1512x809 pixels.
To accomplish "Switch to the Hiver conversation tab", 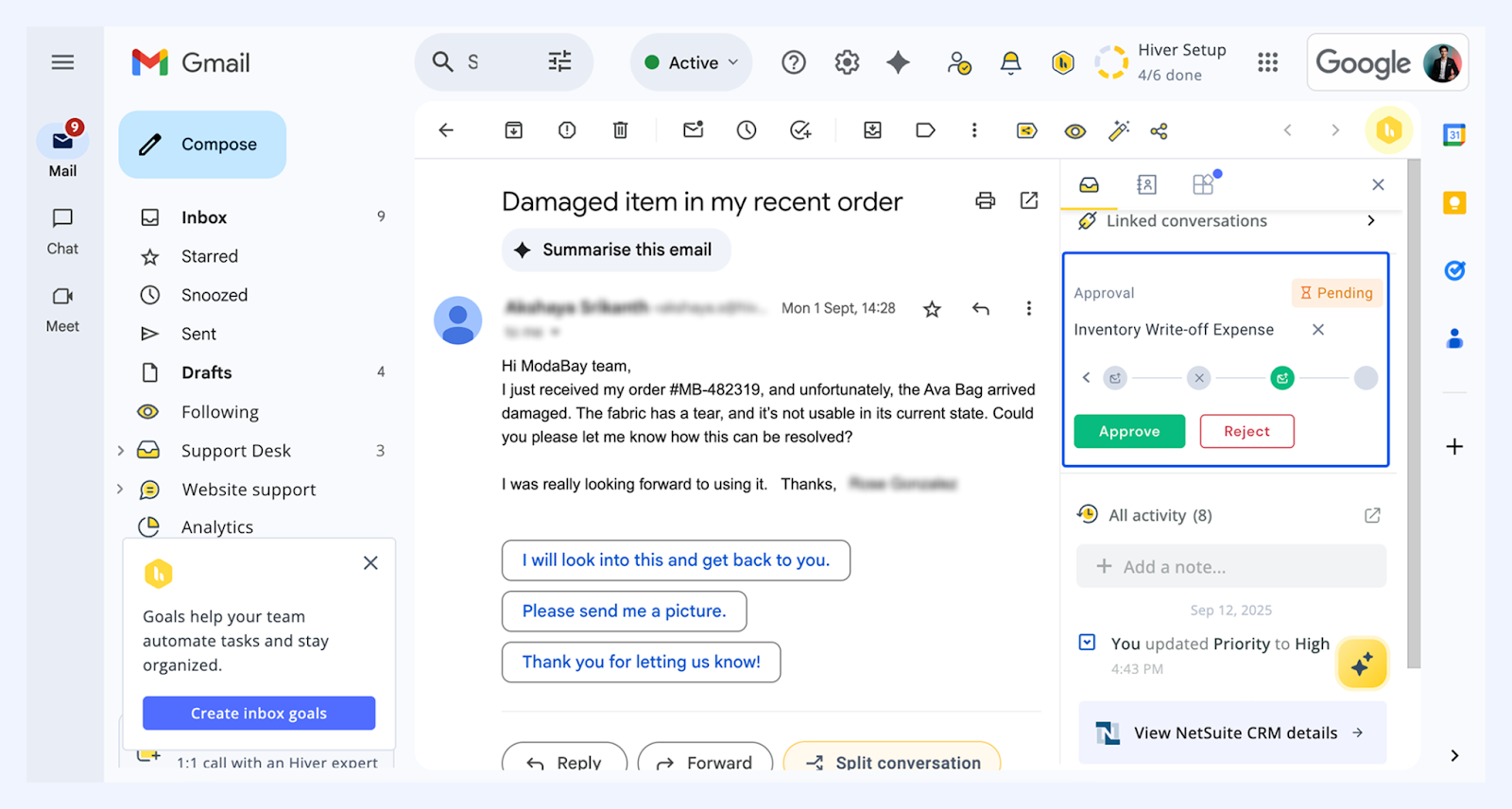I will (1090, 184).
